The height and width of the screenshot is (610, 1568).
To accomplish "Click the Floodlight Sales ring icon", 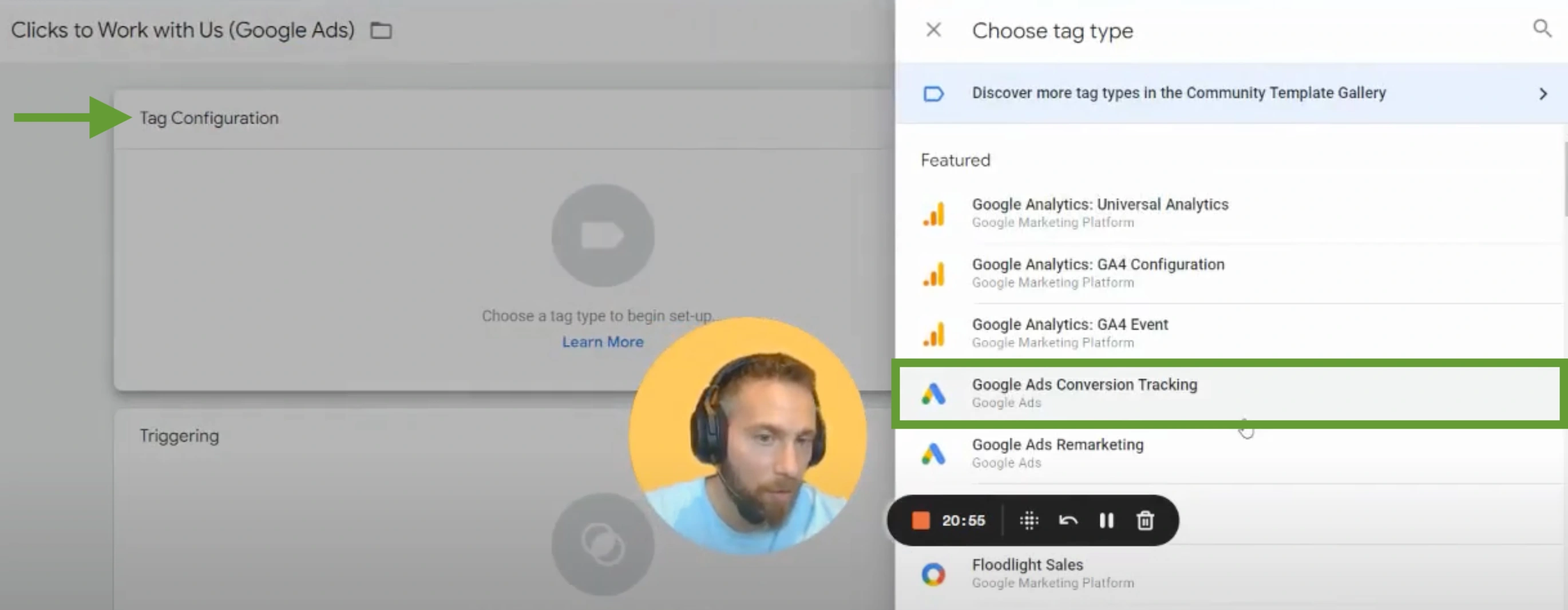I will coord(933,574).
